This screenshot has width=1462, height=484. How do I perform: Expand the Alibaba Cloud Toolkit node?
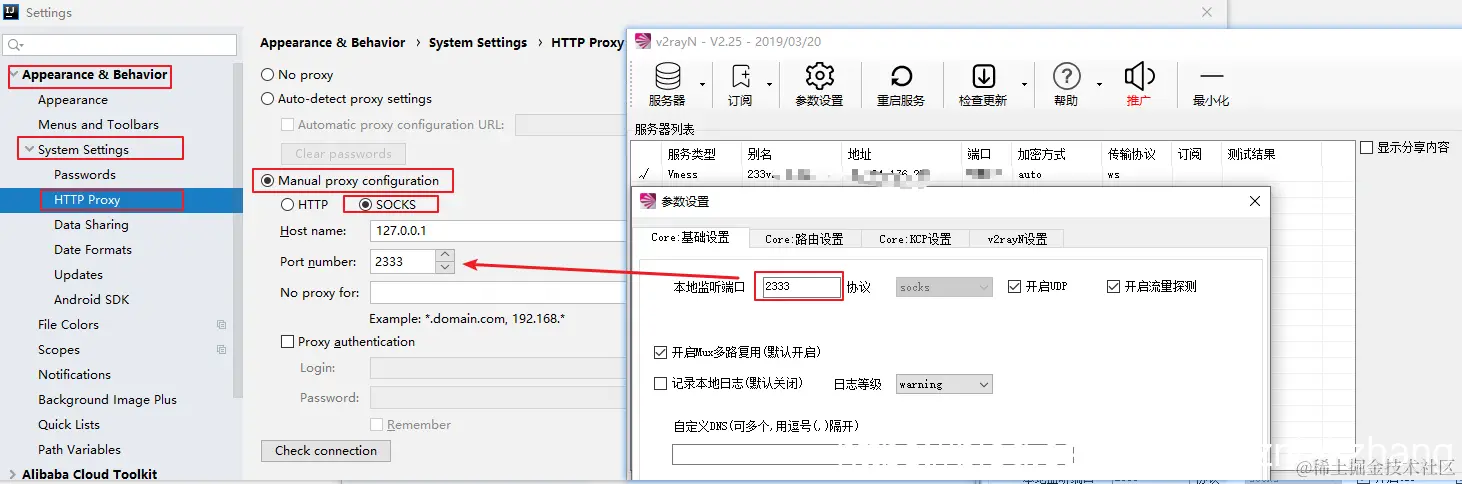click(x=13, y=475)
